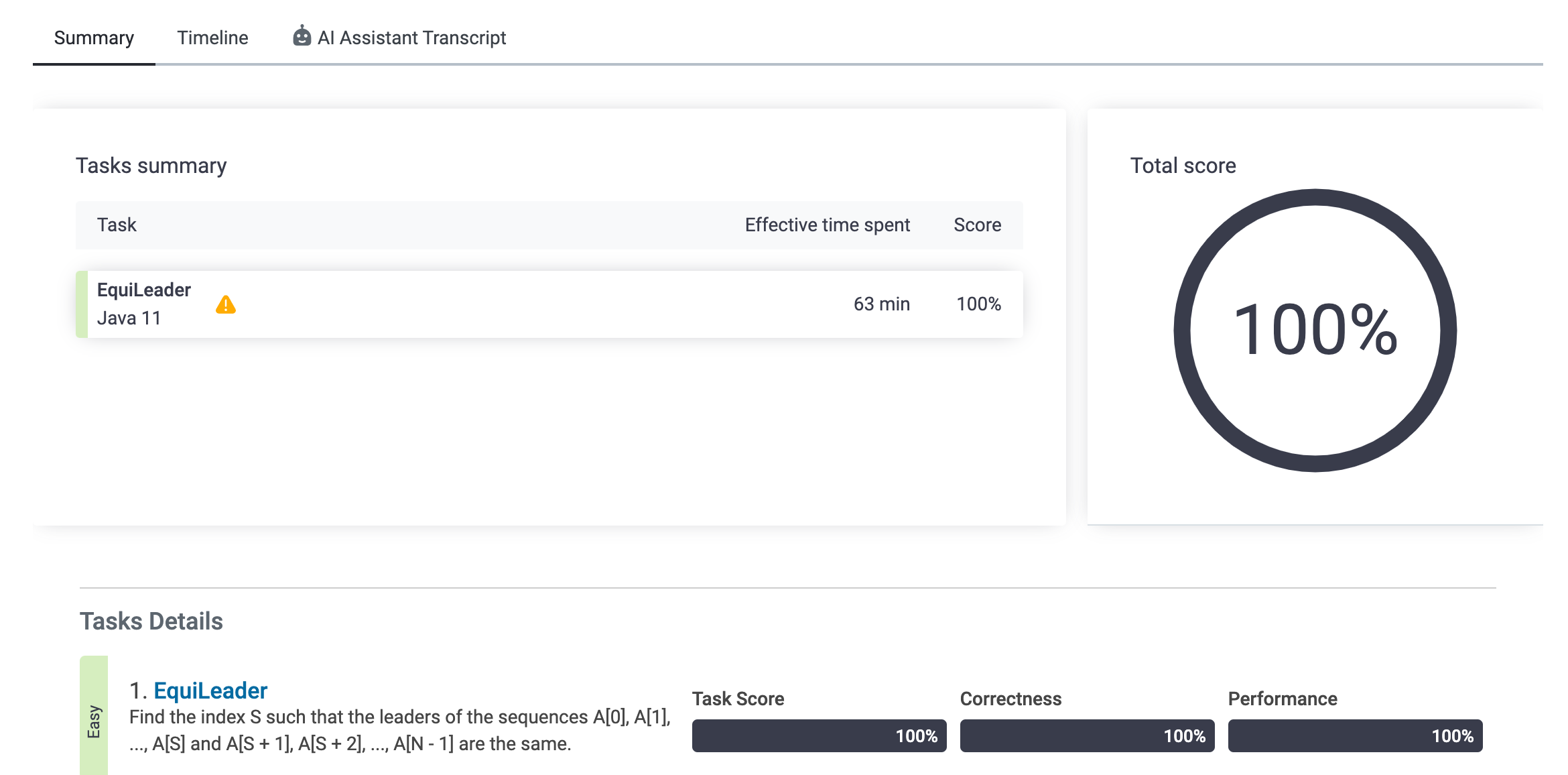This screenshot has height=775, width=1568.
Task: Open the EquiLeader link in Tasks Details
Action: [210, 691]
